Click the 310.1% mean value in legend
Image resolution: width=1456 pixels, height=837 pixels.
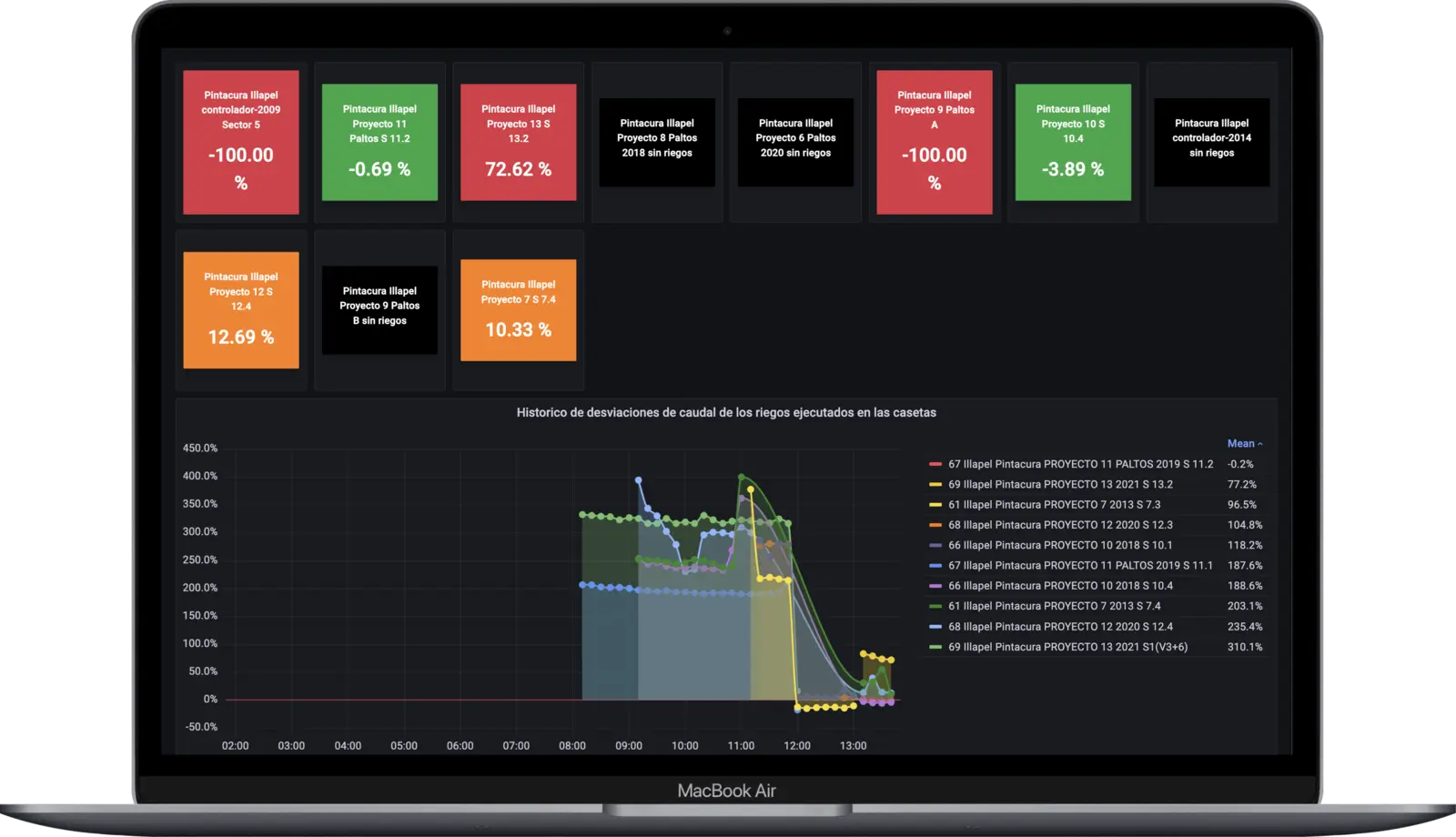coord(1245,648)
